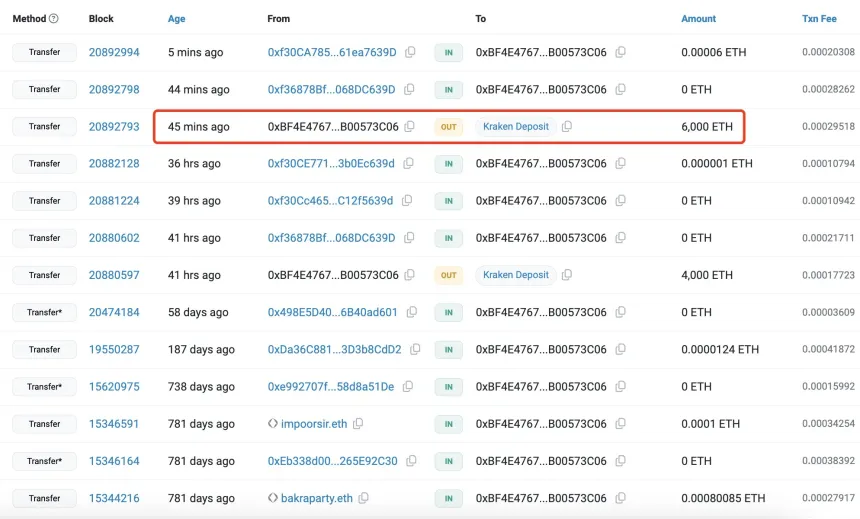
Task: Toggle the Age column date format
Action: [x=176, y=19]
